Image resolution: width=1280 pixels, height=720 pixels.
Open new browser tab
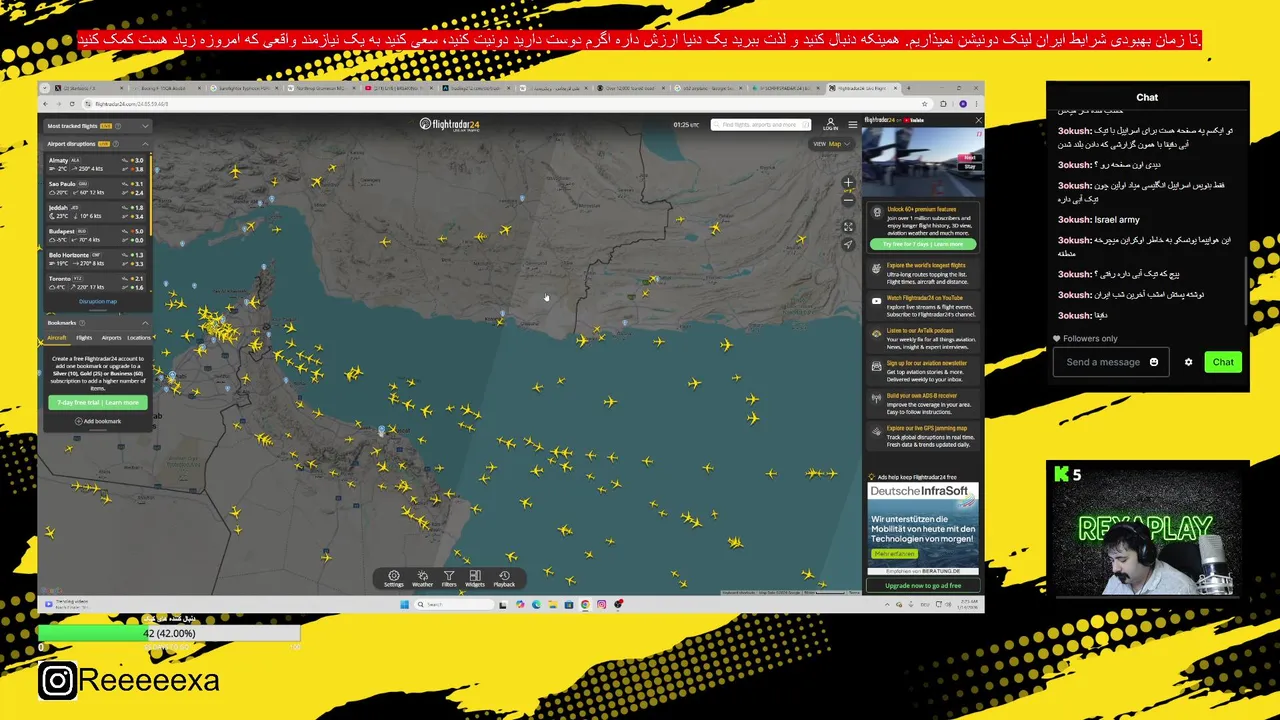click(908, 88)
